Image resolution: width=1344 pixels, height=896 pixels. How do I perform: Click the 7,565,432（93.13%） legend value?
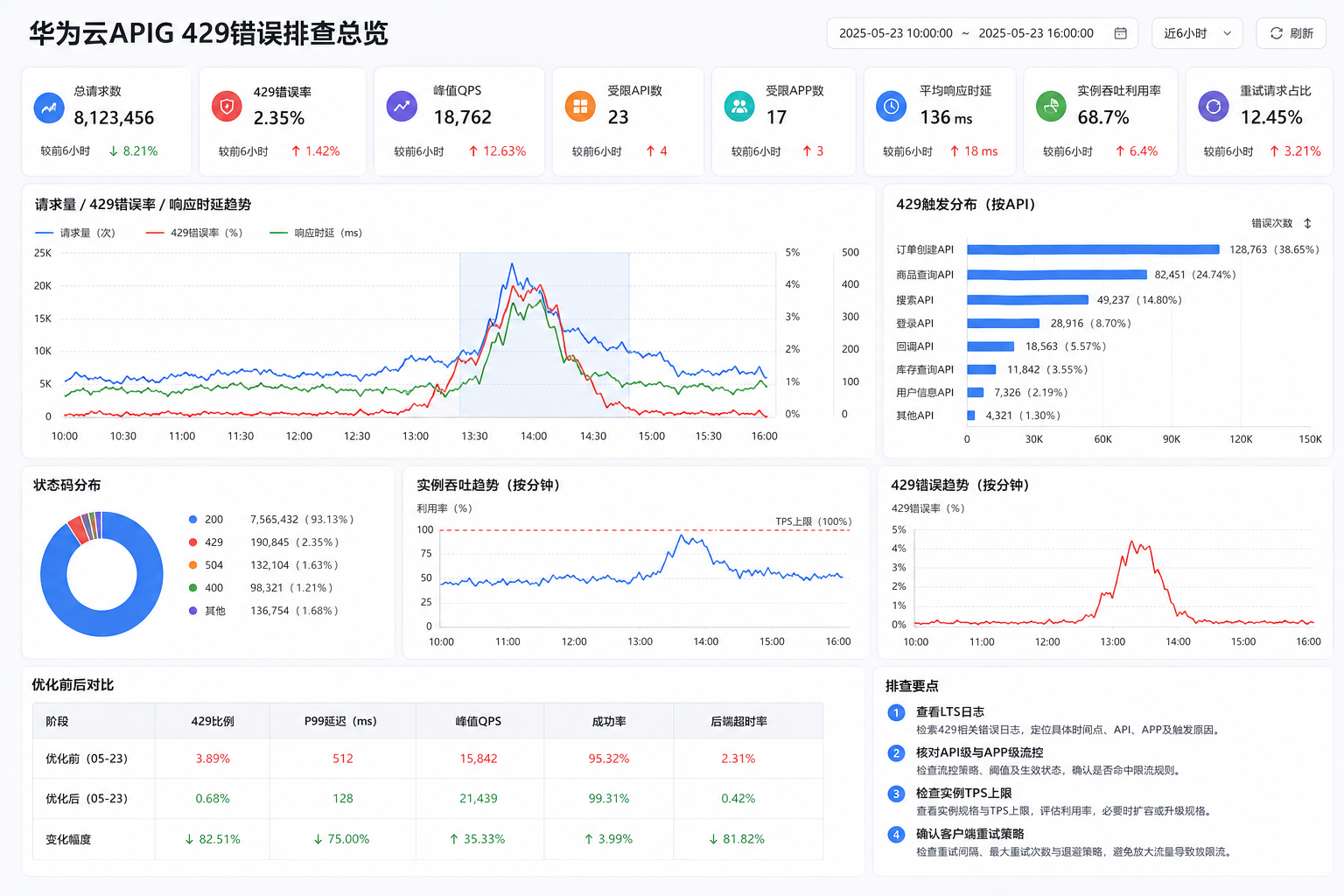click(302, 520)
